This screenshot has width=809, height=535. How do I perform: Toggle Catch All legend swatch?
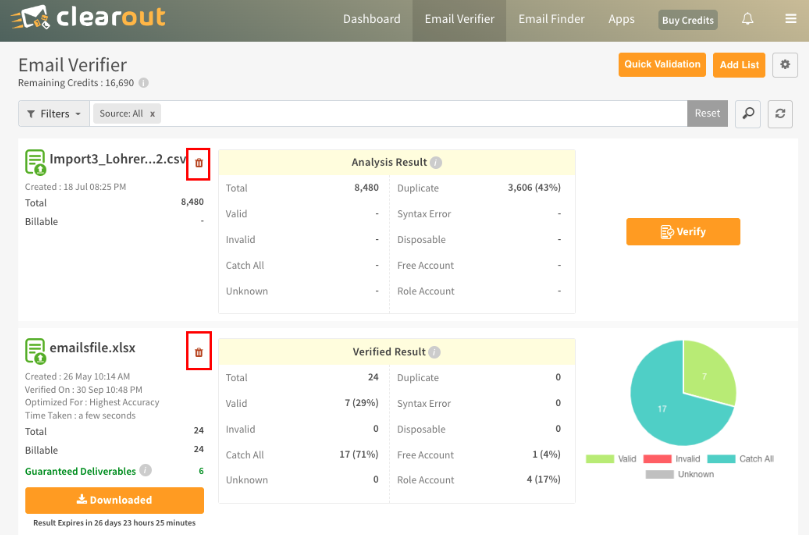[721, 459]
